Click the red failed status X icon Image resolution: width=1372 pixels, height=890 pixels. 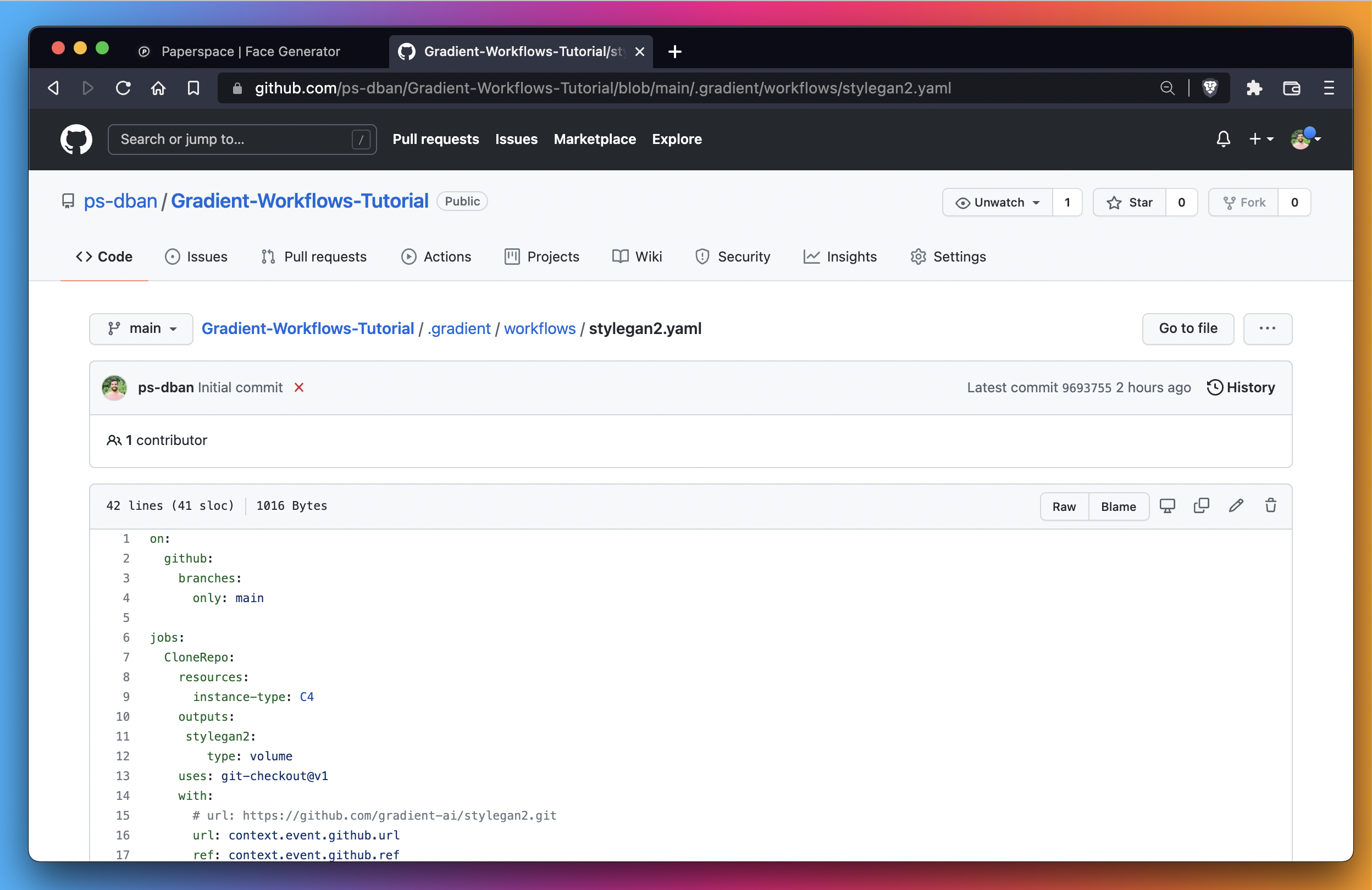click(x=299, y=388)
